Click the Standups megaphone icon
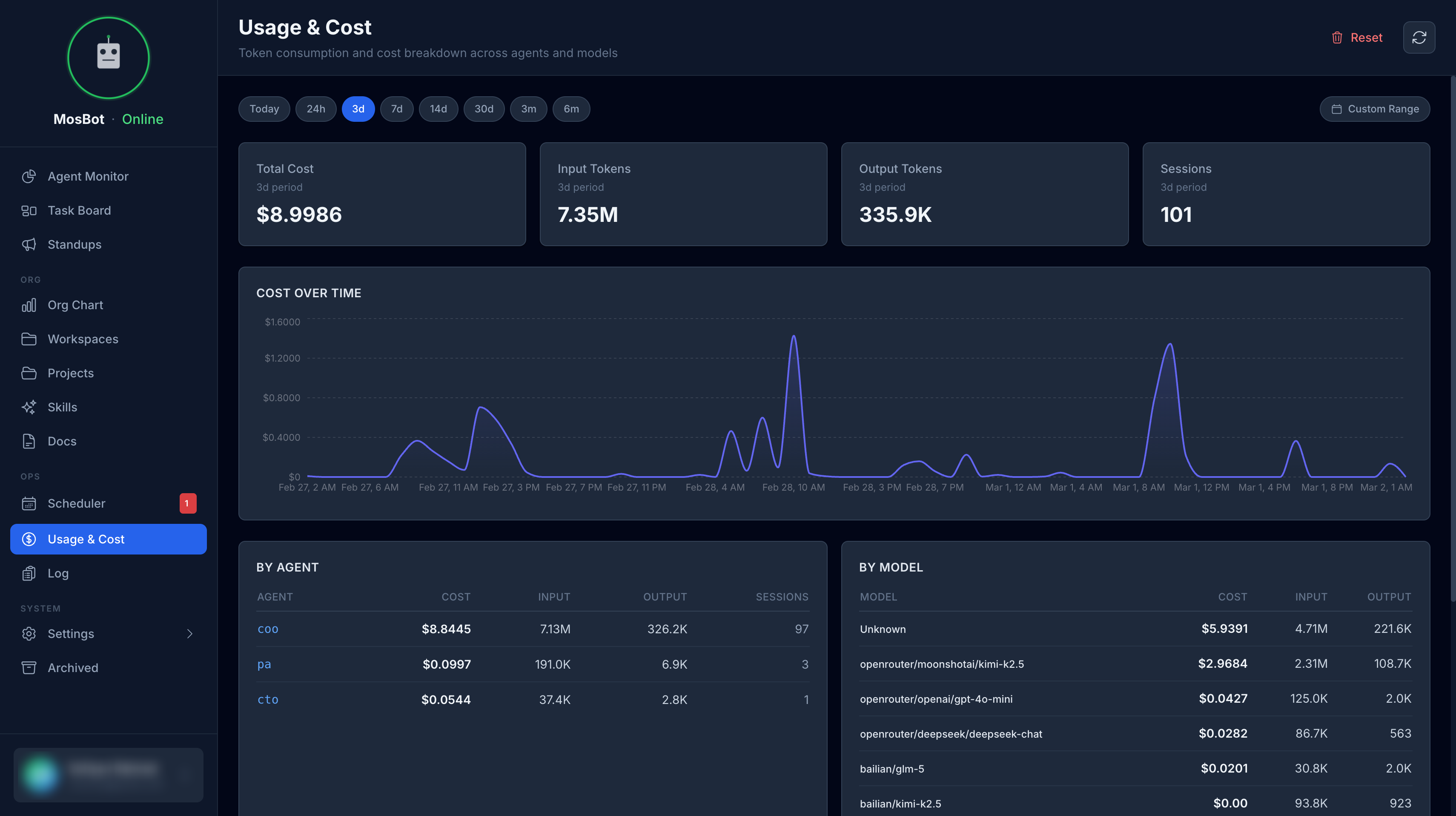The height and width of the screenshot is (816, 1456). pos(29,244)
